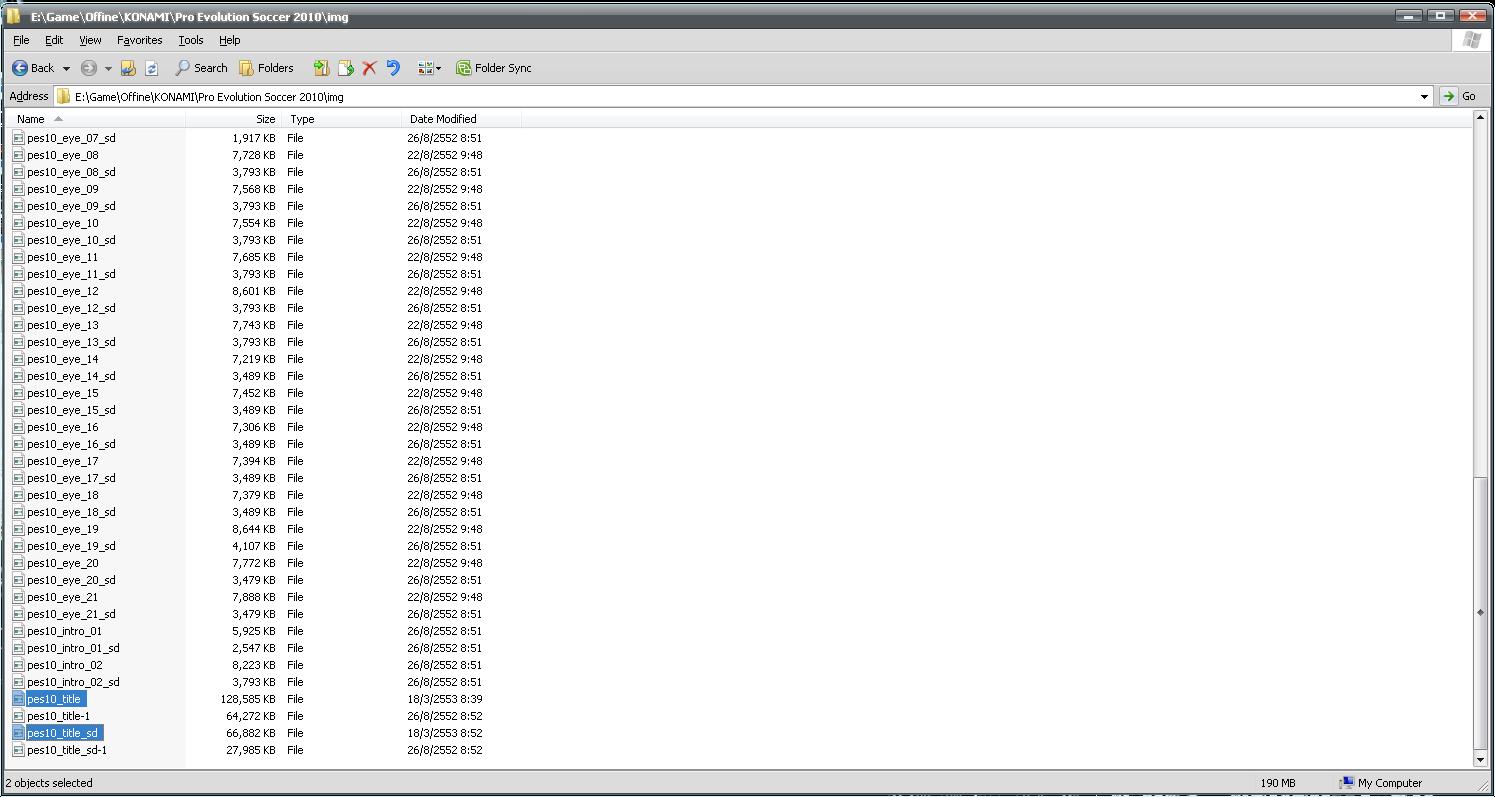Click the file icon beside pes10_eye_21
Image resolution: width=1495 pixels, height=797 pixels.
click(19, 597)
